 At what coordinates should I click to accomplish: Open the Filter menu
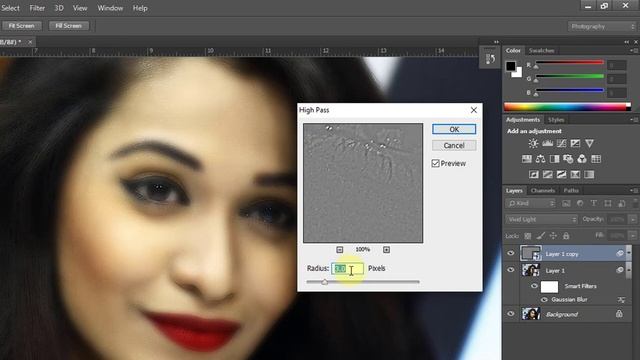(x=37, y=8)
